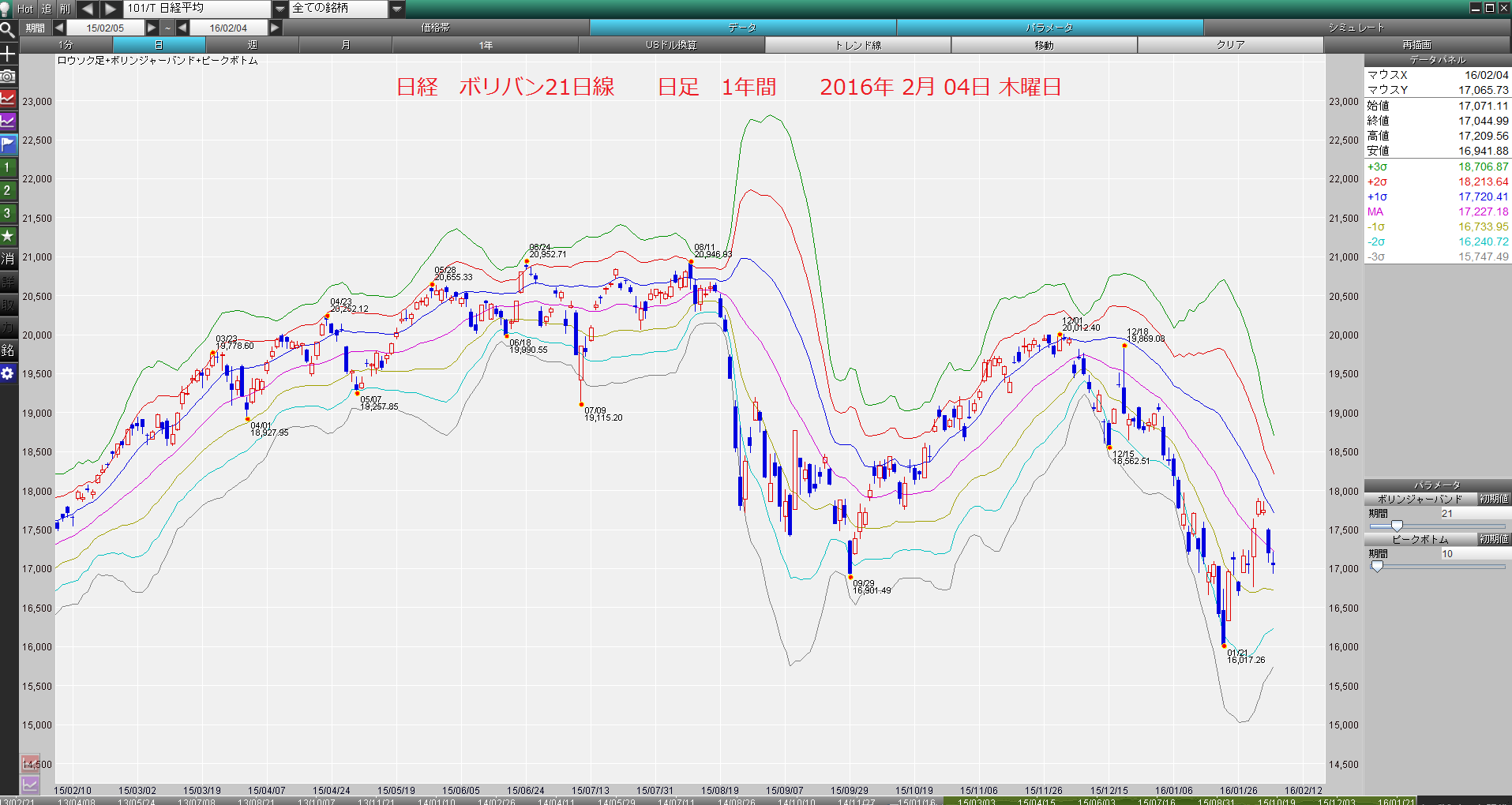The width and height of the screenshot is (1512, 805).
Task: Select the crosshair plus tool
Action: coord(8,54)
